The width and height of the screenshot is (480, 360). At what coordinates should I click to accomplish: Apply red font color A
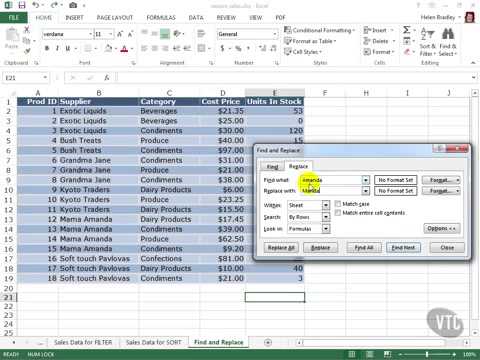point(124,49)
